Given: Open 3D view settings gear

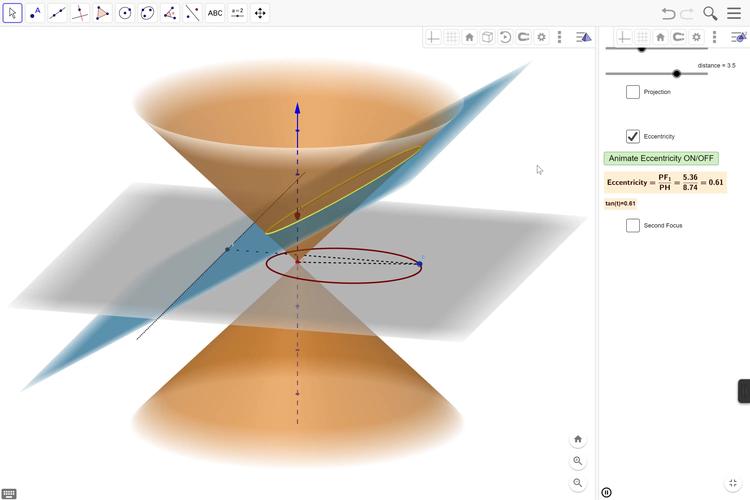Looking at the screenshot, I should [x=541, y=37].
